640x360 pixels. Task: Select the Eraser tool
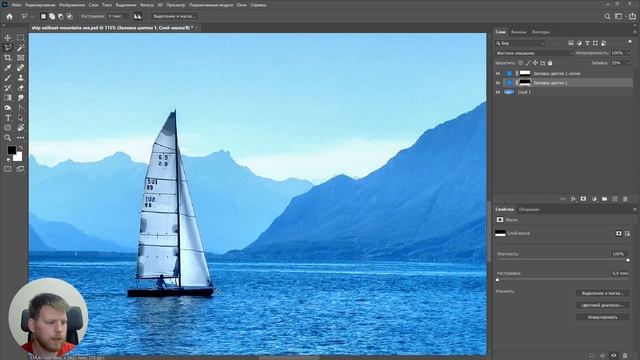click(20, 88)
